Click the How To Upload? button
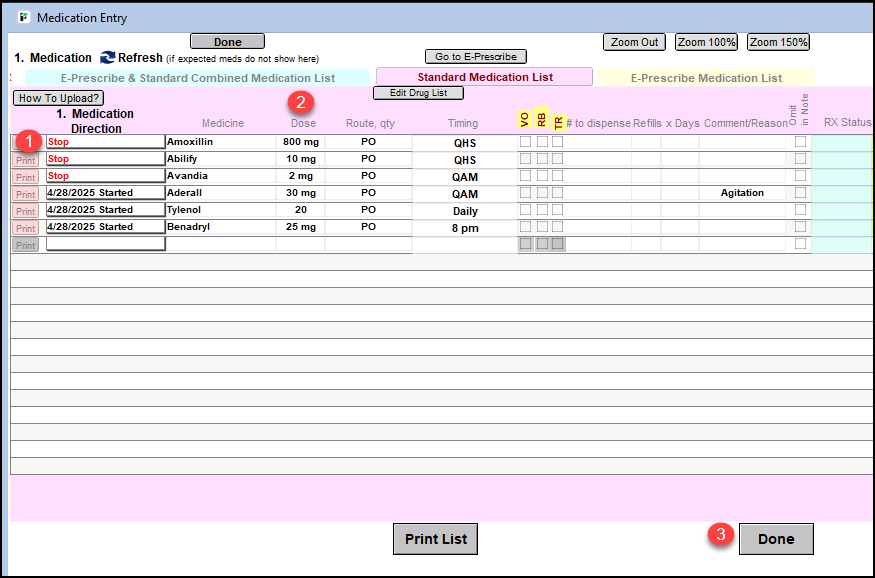This screenshot has width=875, height=578. tap(58, 98)
